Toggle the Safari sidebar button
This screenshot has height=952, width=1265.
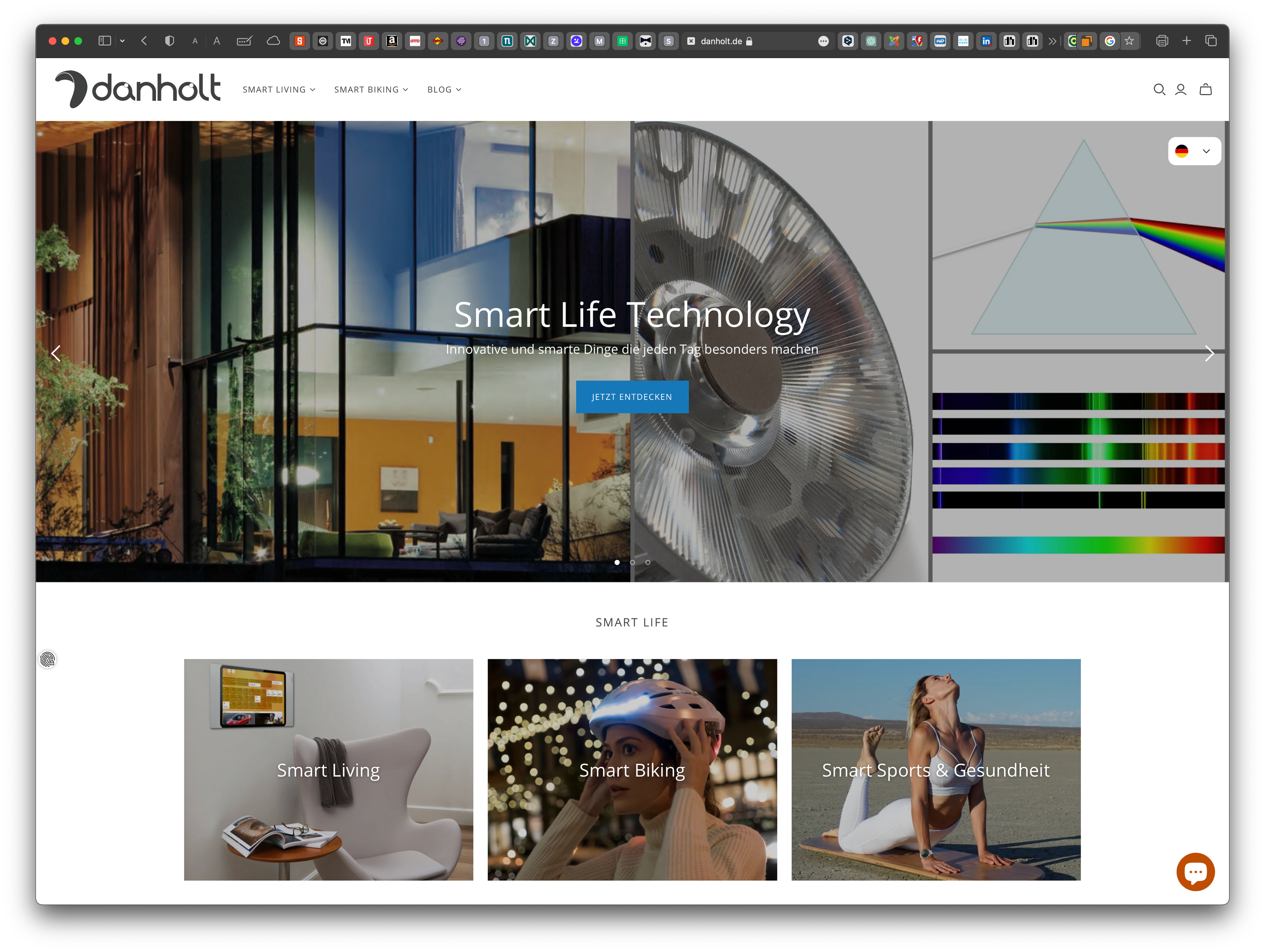pos(105,41)
